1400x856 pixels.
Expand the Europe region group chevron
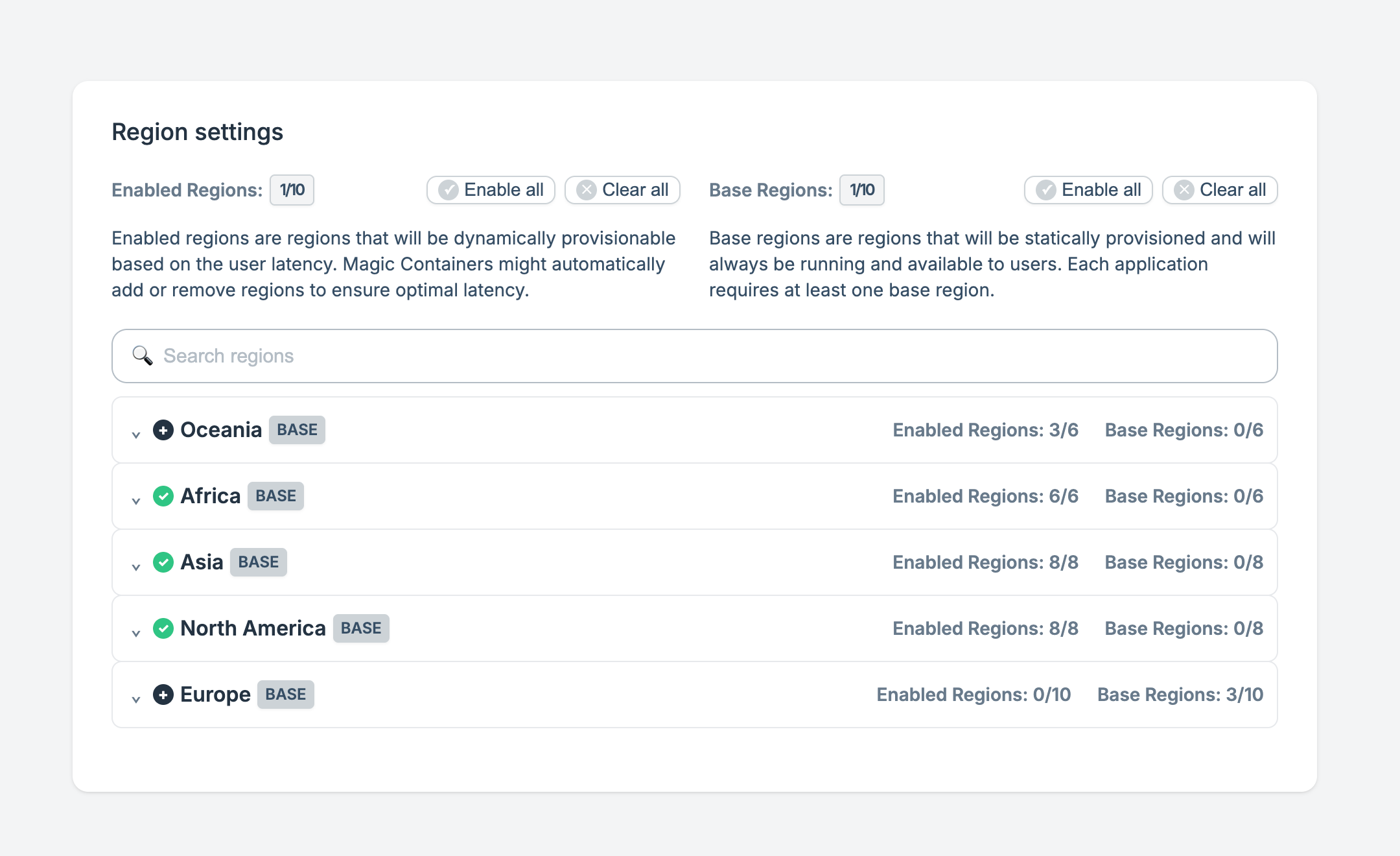tap(136, 699)
